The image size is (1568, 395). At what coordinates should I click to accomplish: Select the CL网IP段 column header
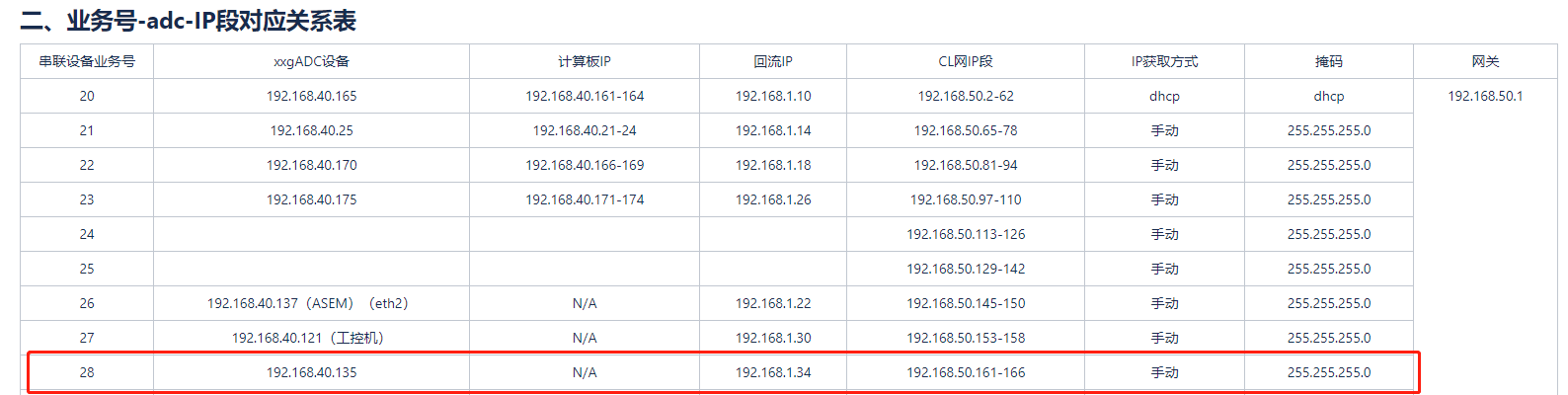(x=966, y=61)
